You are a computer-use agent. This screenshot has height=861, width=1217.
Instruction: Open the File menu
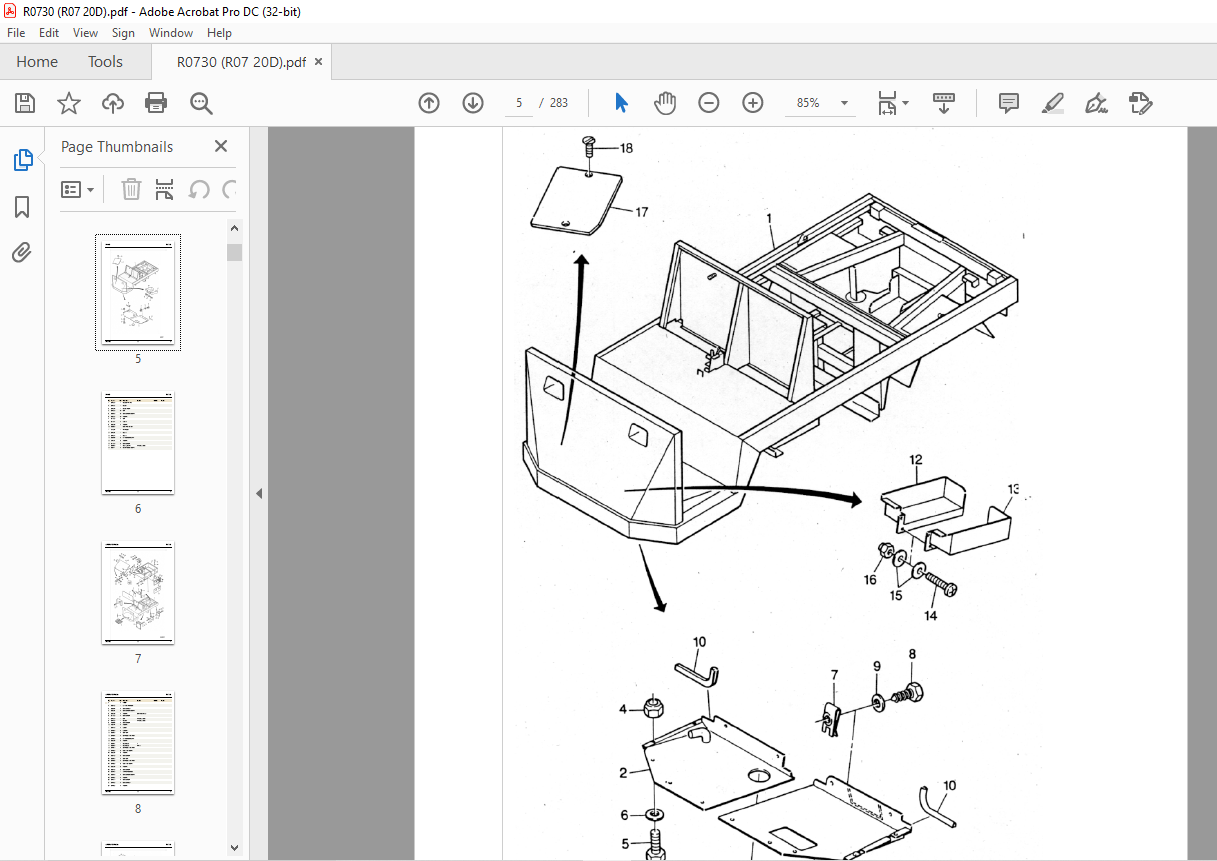click(18, 33)
